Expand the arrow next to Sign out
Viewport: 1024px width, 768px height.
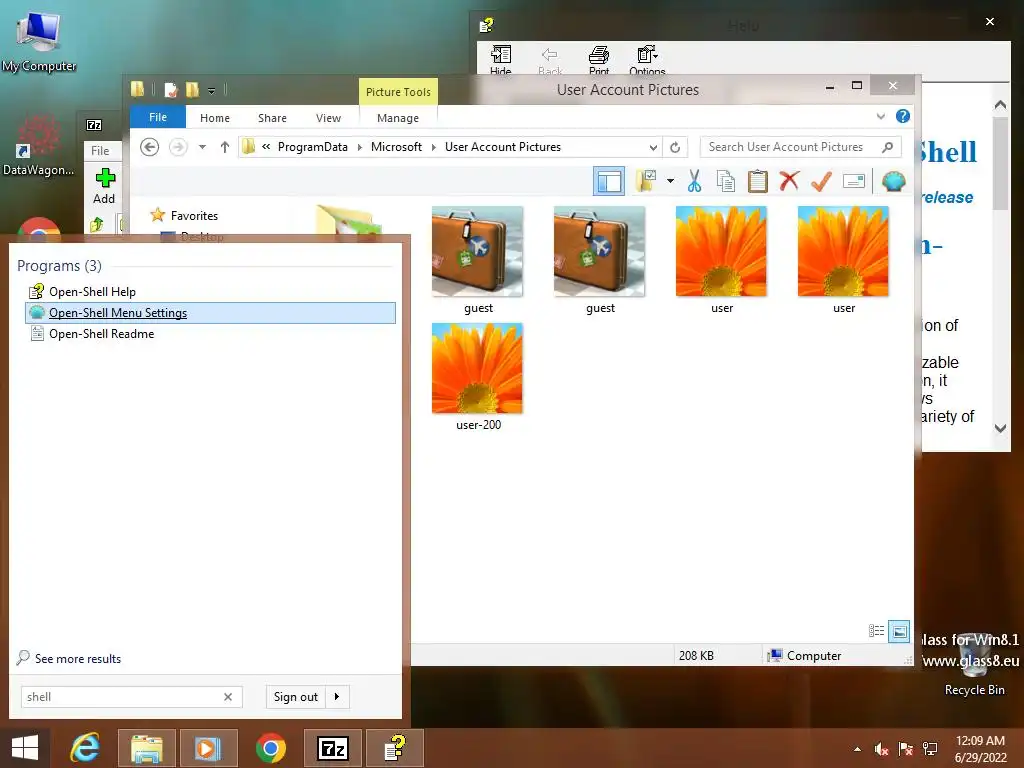(x=337, y=697)
